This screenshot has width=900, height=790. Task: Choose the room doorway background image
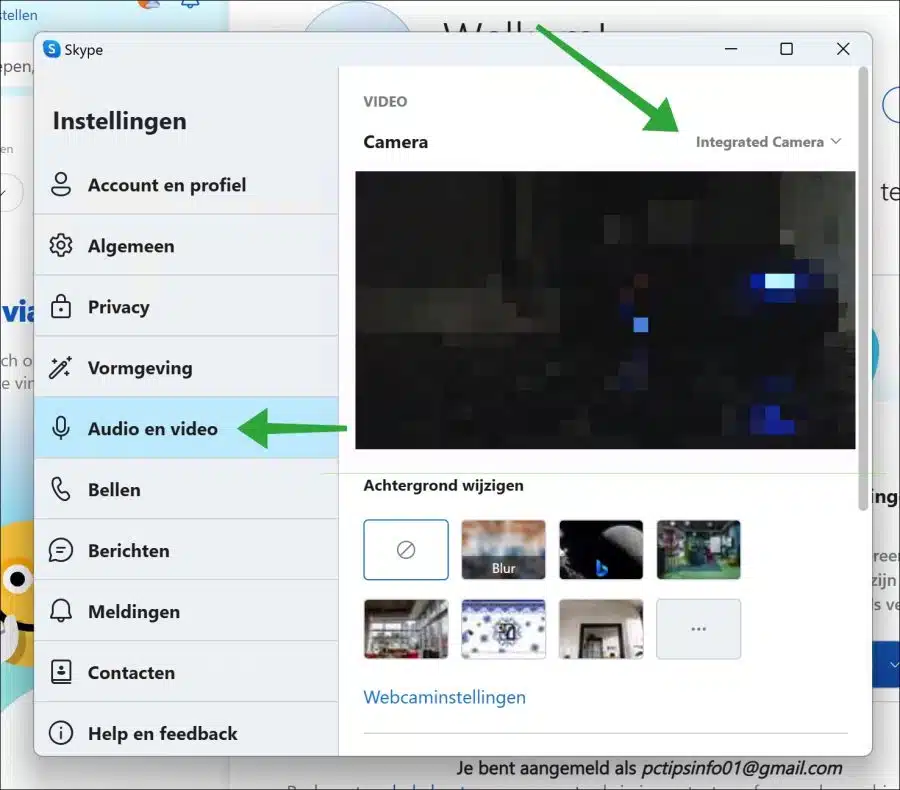coord(601,629)
